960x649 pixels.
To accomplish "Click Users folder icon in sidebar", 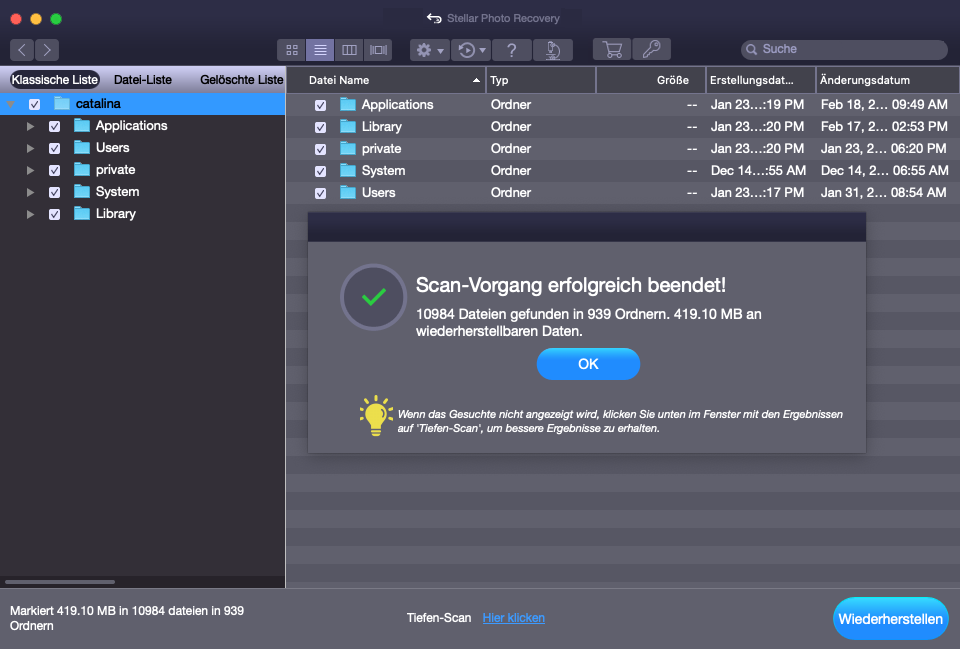I will 82,147.
